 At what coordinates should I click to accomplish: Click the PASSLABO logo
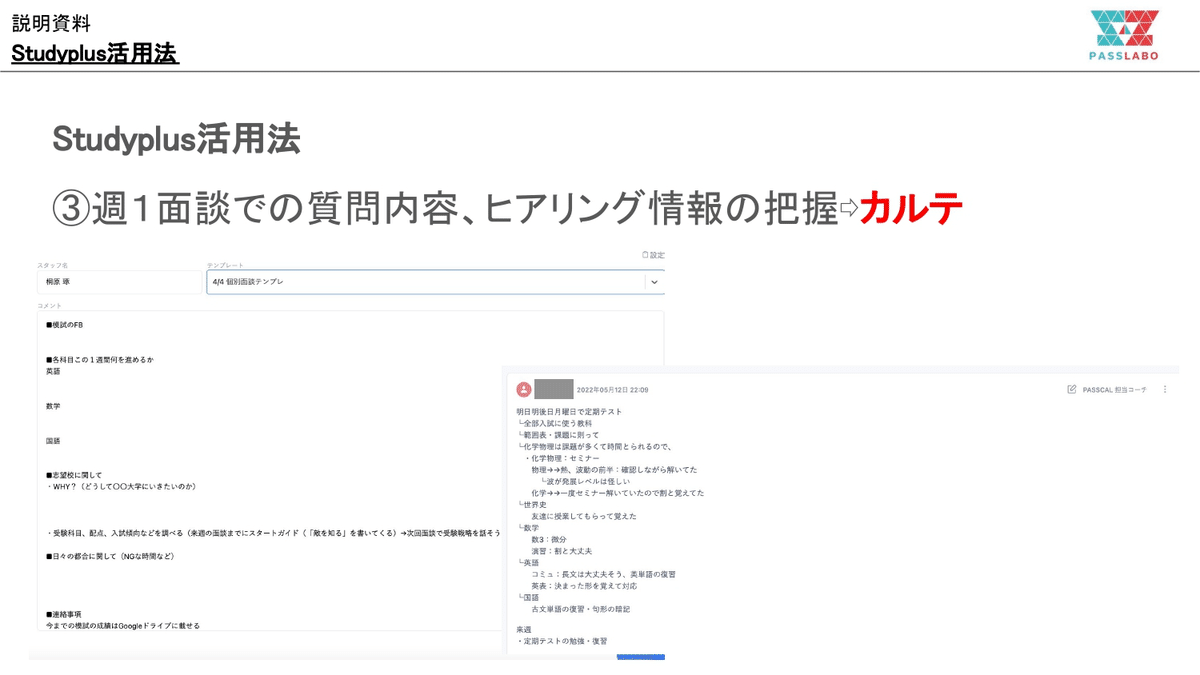[1123, 33]
